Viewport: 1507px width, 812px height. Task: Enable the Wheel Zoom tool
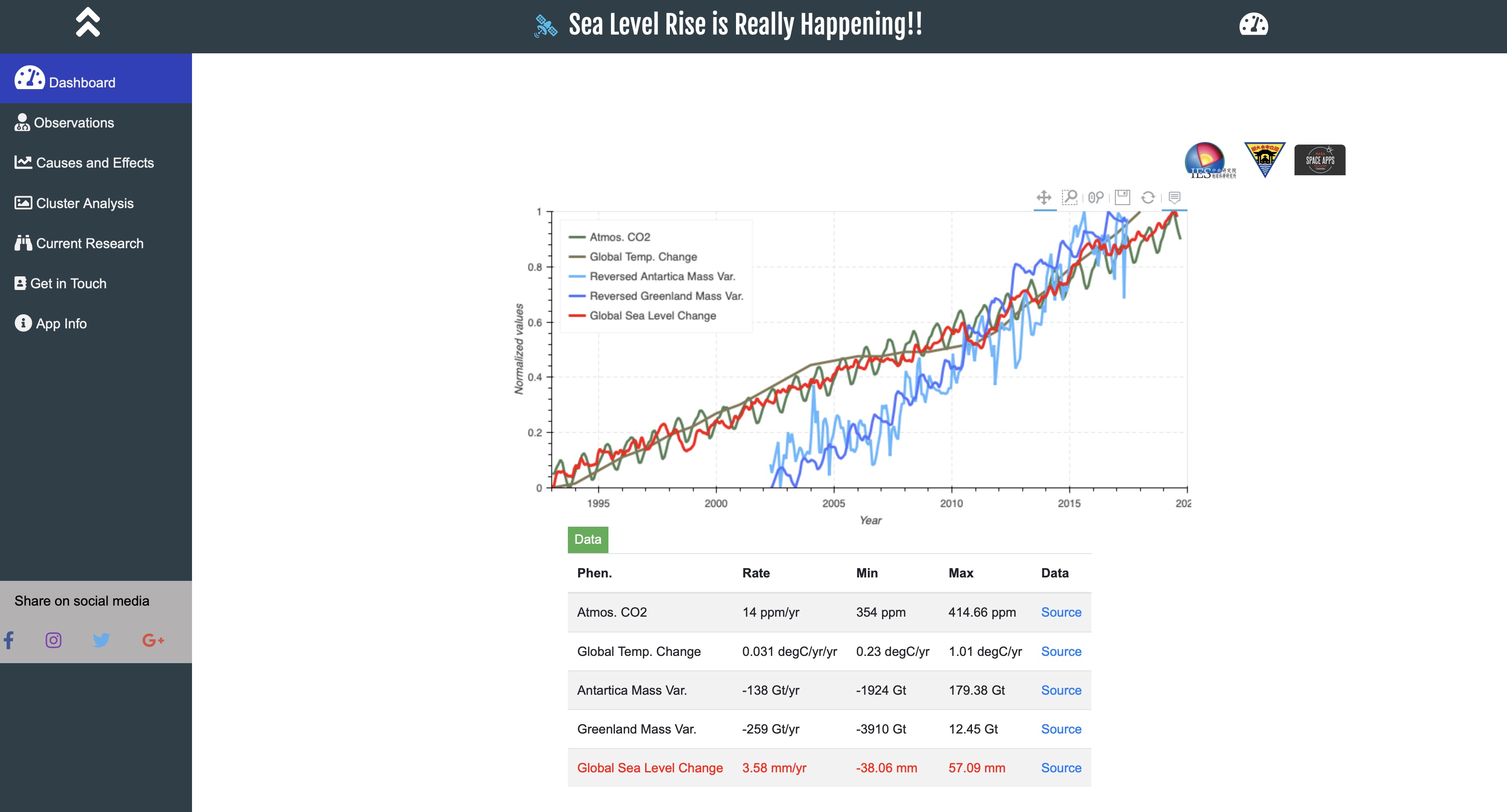[1096, 197]
